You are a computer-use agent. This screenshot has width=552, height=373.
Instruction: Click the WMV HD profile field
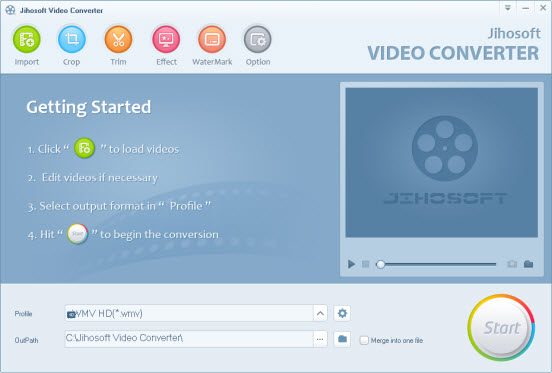pyautogui.click(x=189, y=313)
